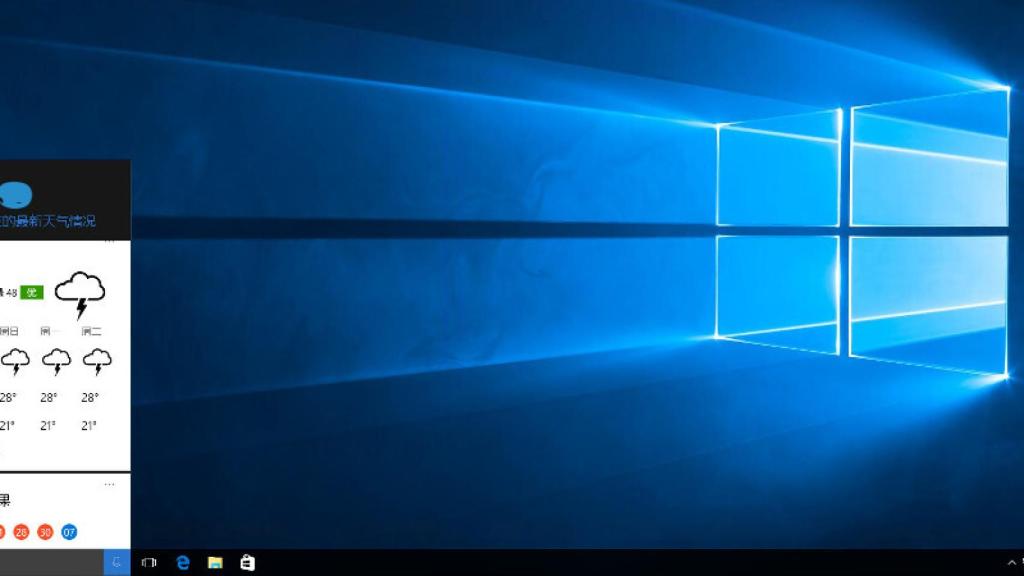Viewport: 1024px width, 576px height.
Task: Select Sunday's small thunderstorm forecast icon
Action: (x=13, y=358)
